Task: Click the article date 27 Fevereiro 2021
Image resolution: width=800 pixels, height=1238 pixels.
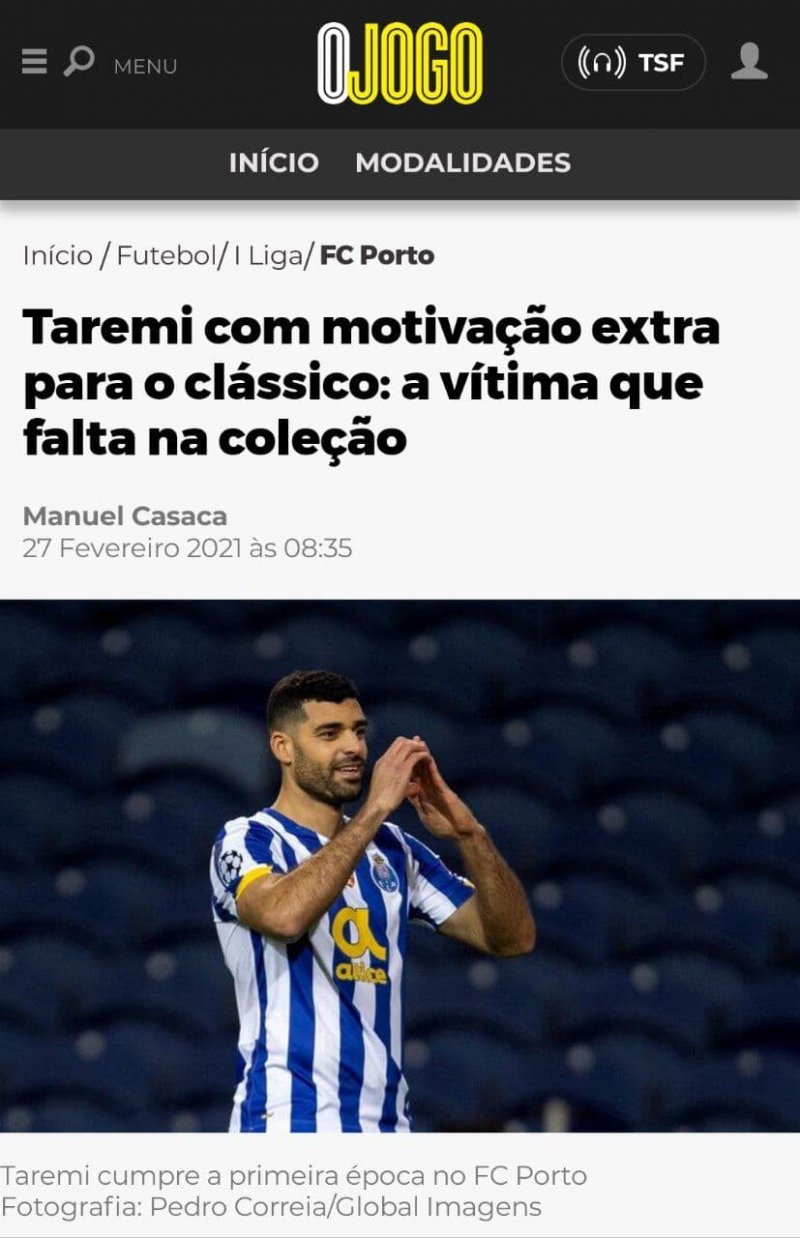Action: 187,548
